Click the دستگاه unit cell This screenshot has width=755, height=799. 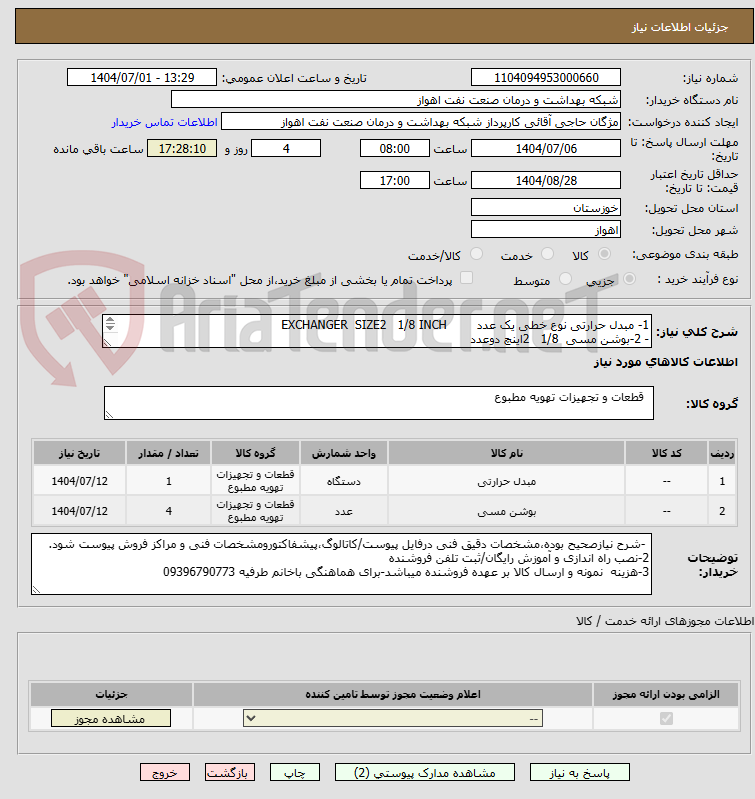pos(344,481)
